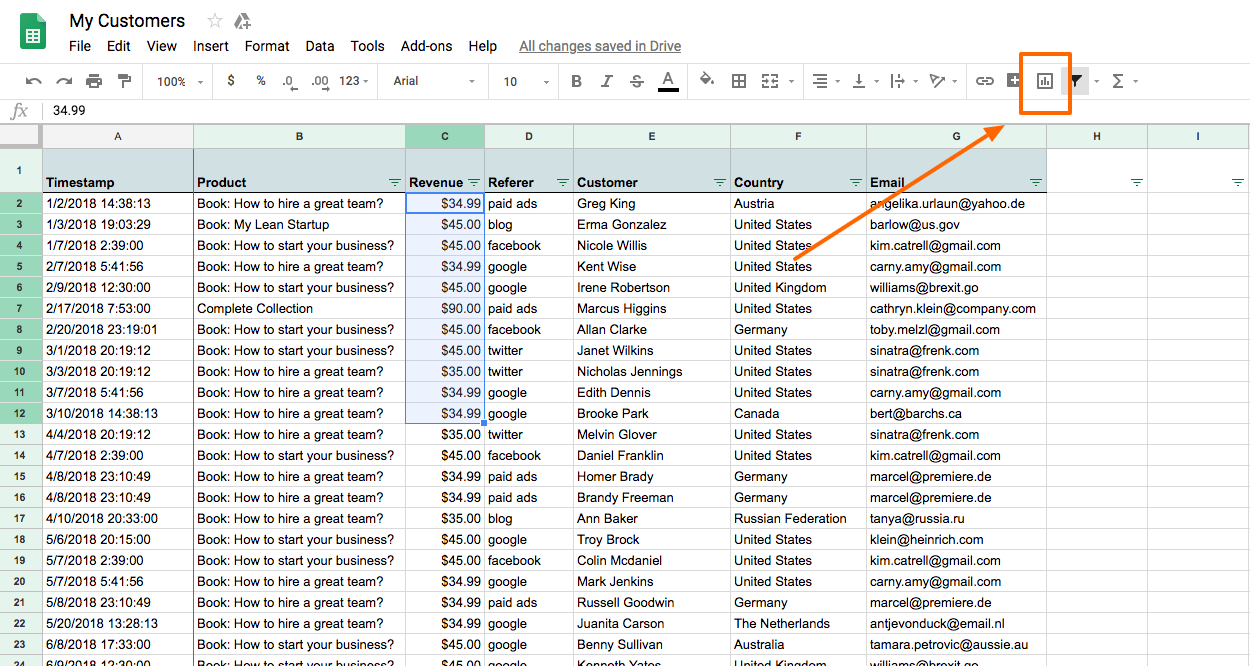Click All changes saved in Drive

pos(600,46)
